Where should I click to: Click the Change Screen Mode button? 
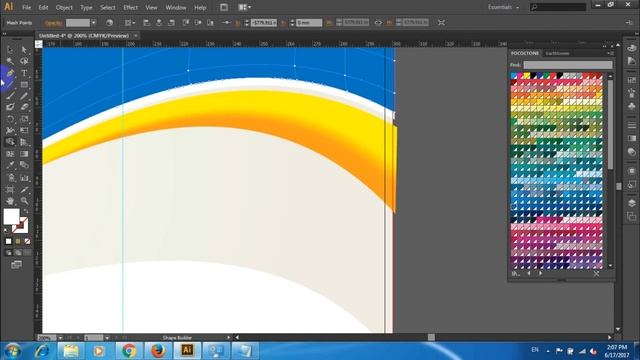(x=16, y=265)
